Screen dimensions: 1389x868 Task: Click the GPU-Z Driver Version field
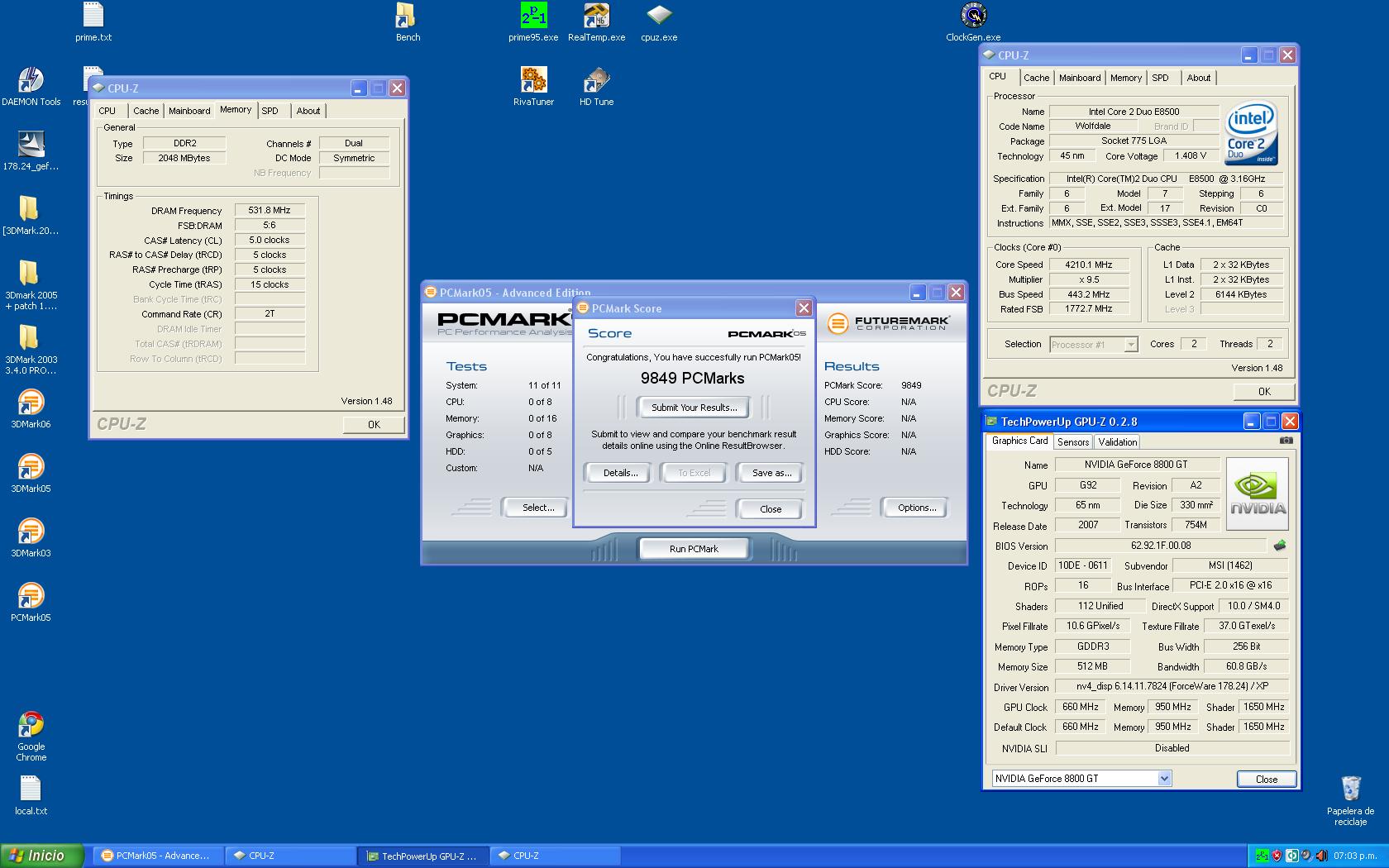[1172, 686]
